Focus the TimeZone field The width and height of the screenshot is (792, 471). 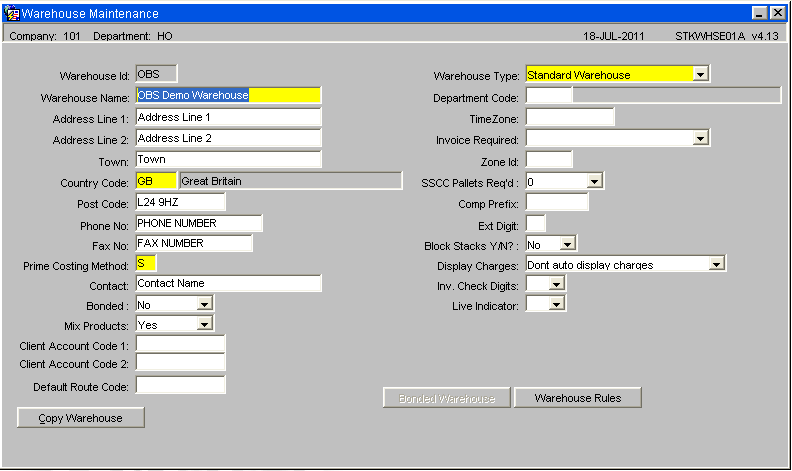(570, 117)
